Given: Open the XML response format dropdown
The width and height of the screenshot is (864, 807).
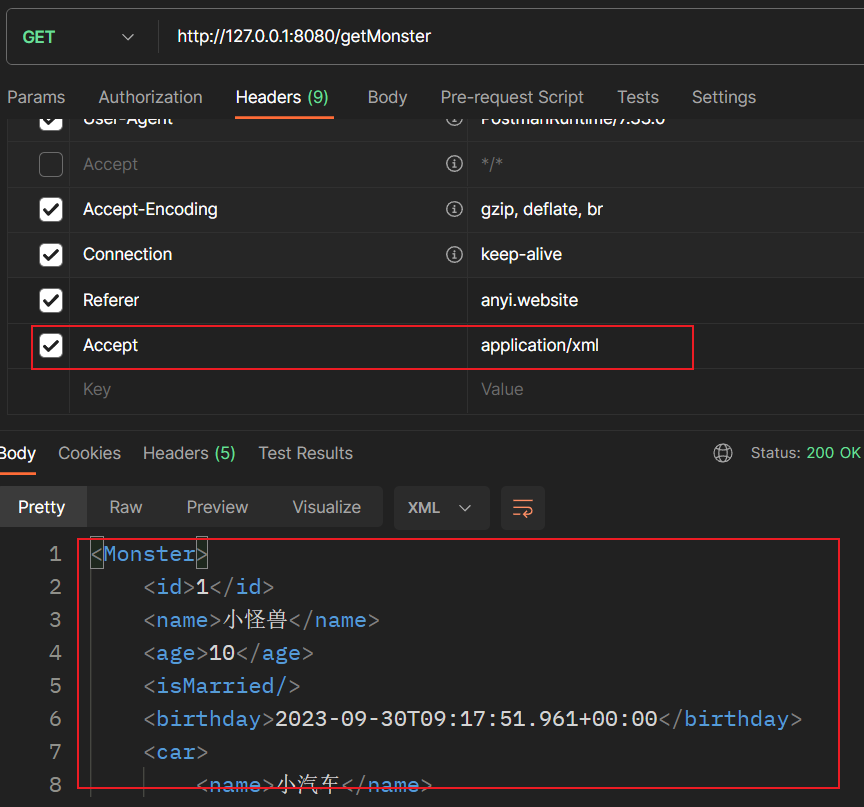Looking at the screenshot, I should pyautogui.click(x=440, y=508).
